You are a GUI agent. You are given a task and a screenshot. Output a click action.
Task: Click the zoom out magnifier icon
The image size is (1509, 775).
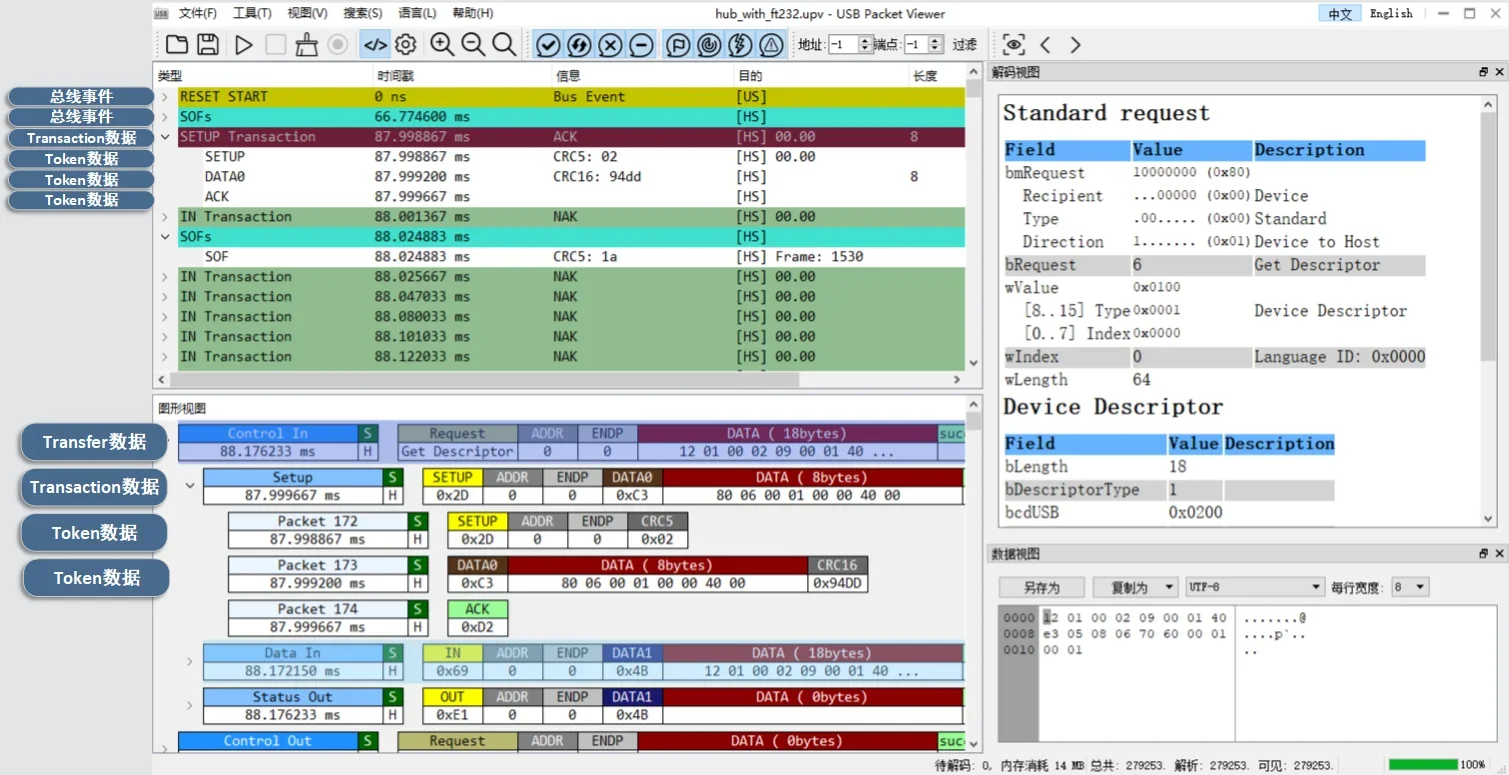473,44
